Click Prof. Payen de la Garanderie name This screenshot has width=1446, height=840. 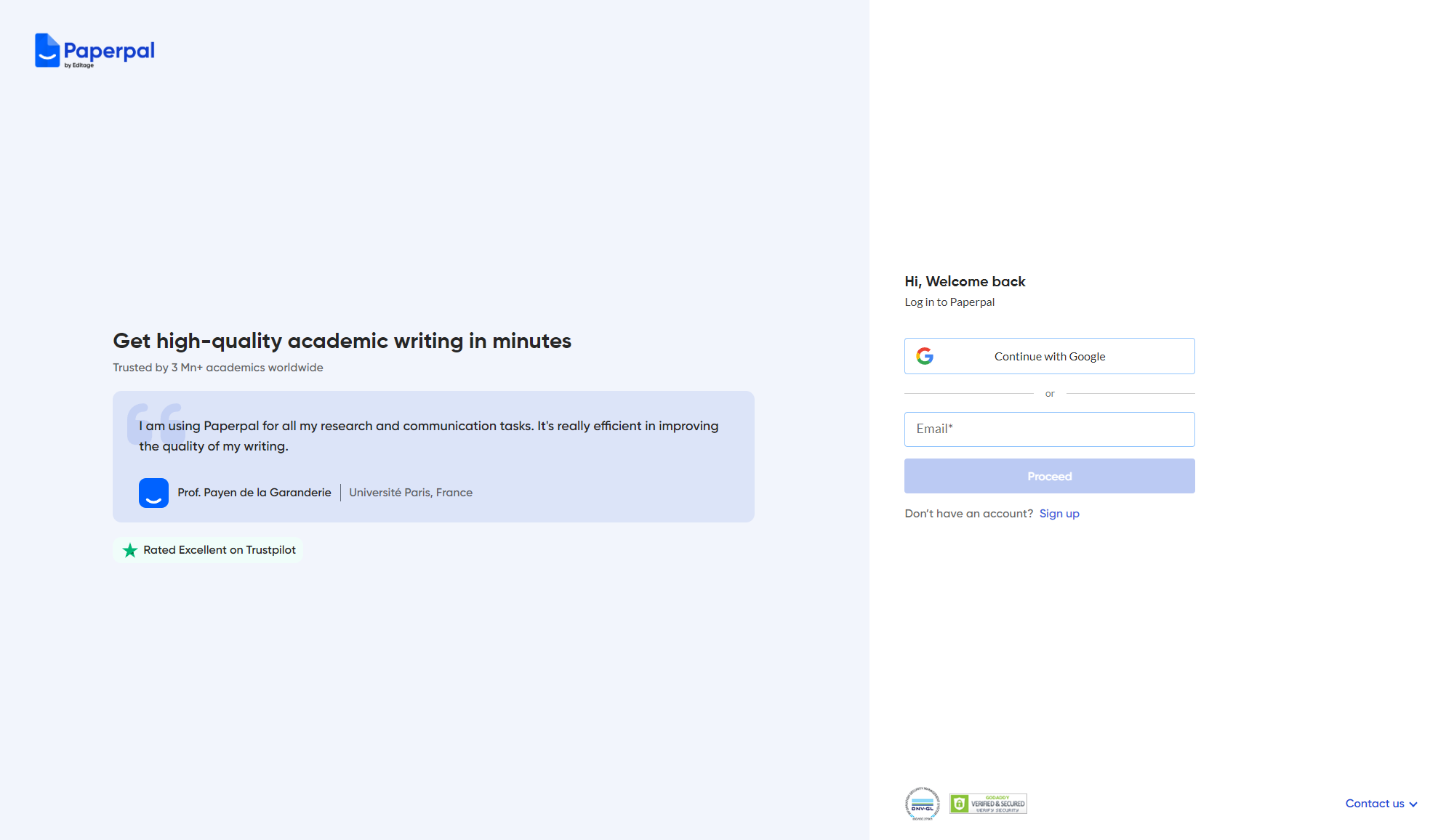(254, 493)
